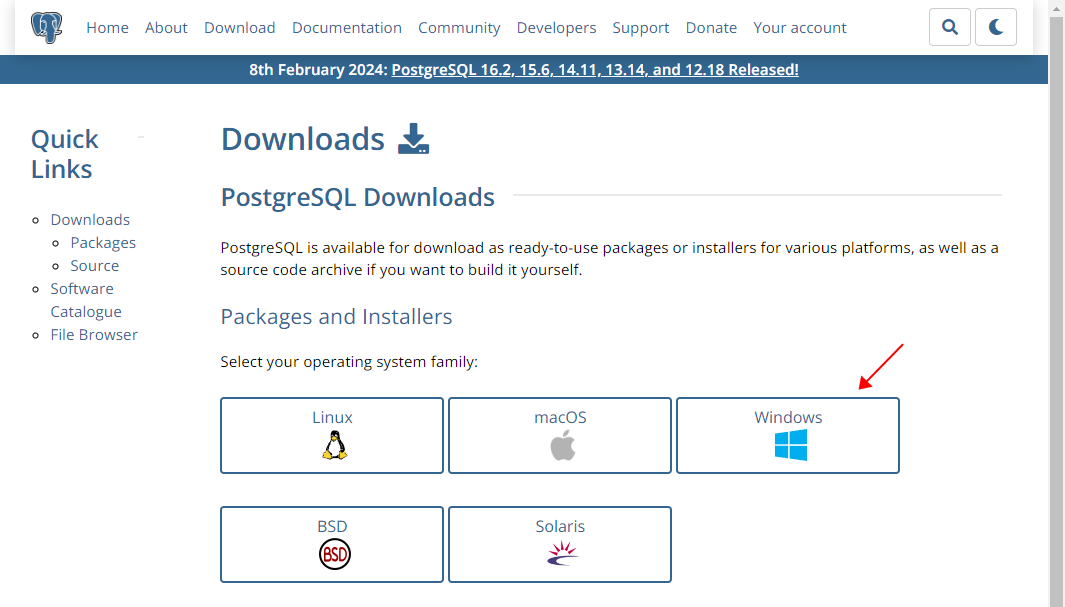The height and width of the screenshot is (607, 1065).
Task: Open the Donate menu item
Action: [x=711, y=28]
